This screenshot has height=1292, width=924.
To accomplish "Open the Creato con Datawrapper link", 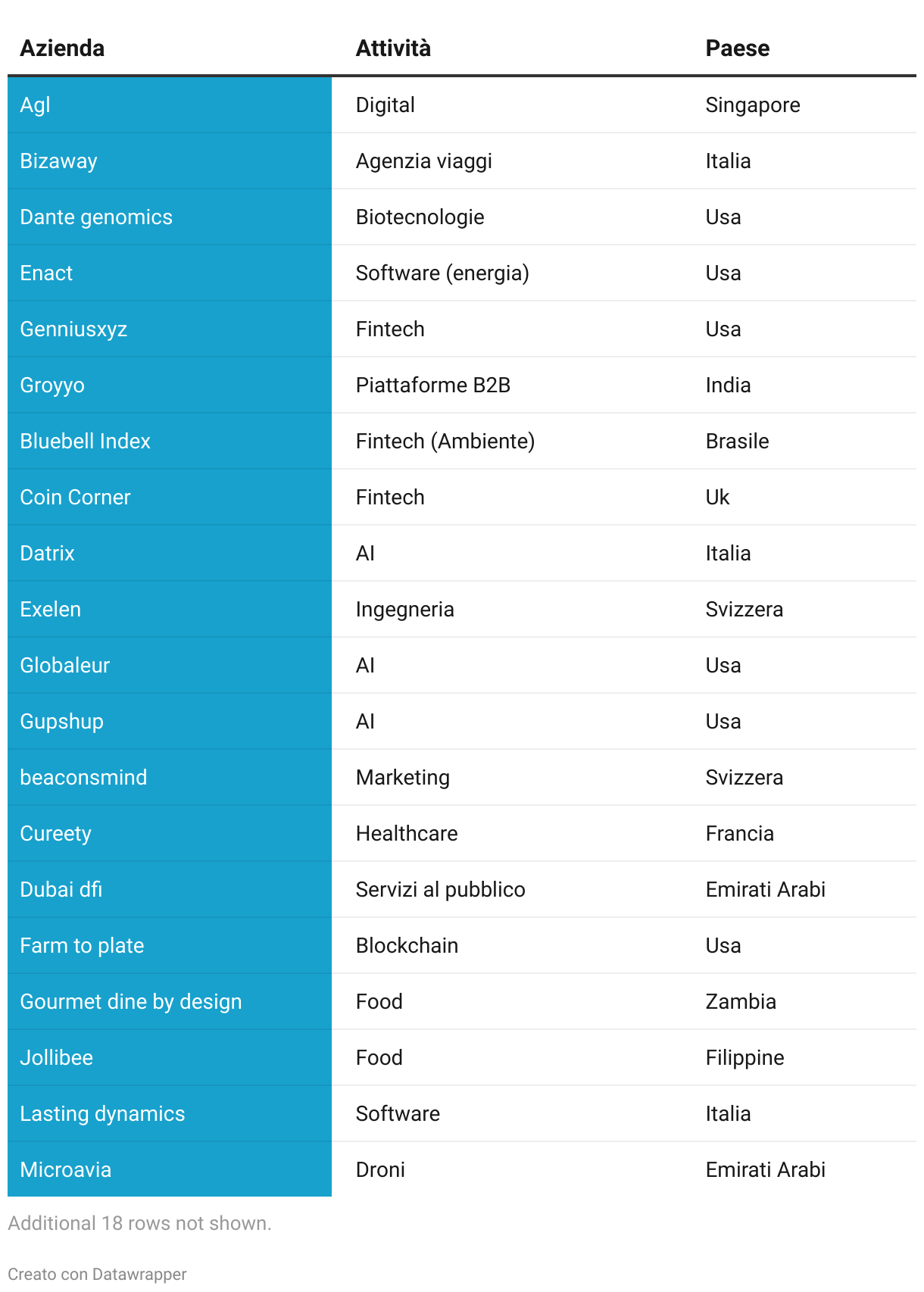I will (x=97, y=1274).
